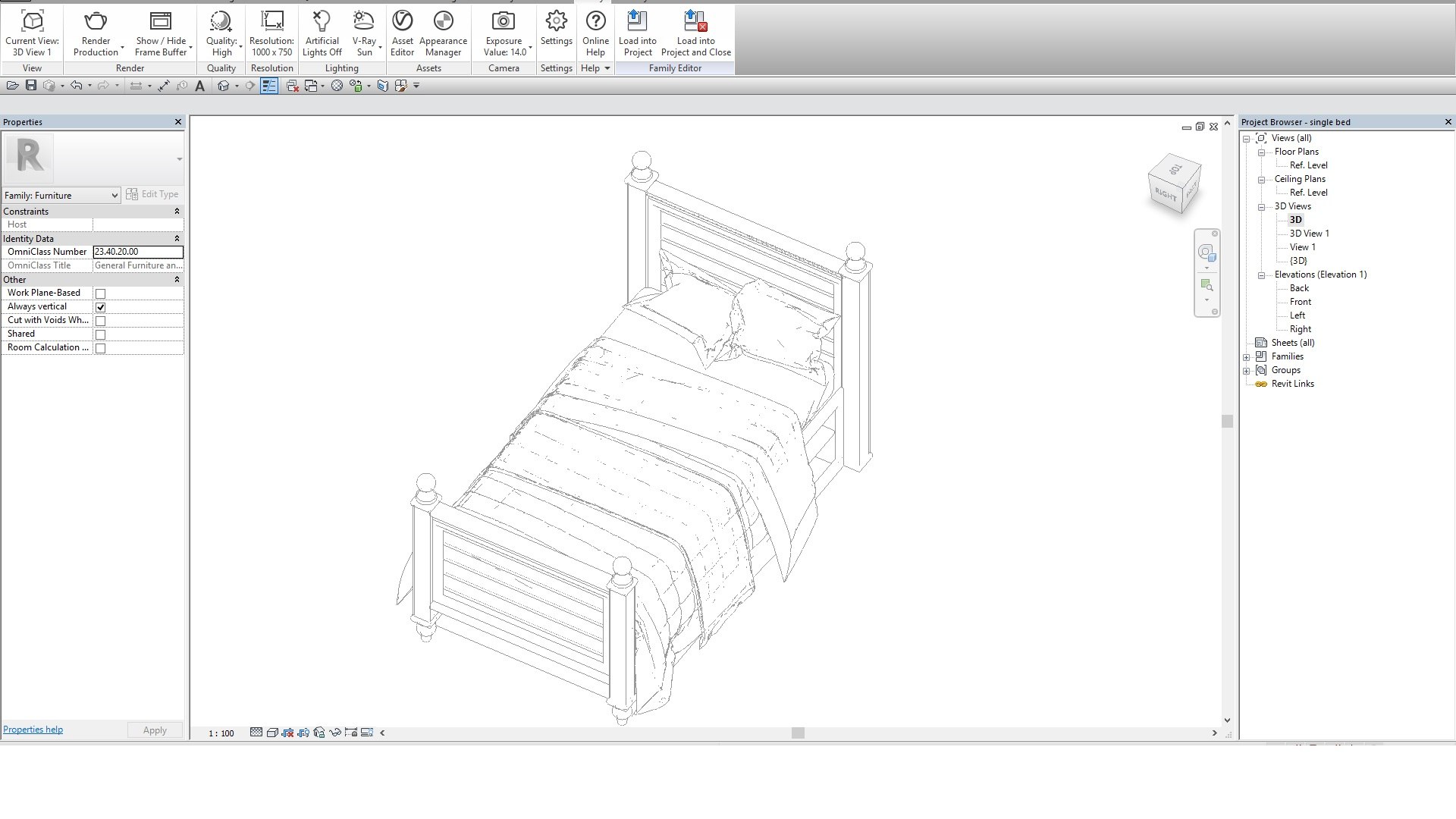Viewport: 1456px width, 819px height.
Task: Open Online Help
Action: coord(595,33)
